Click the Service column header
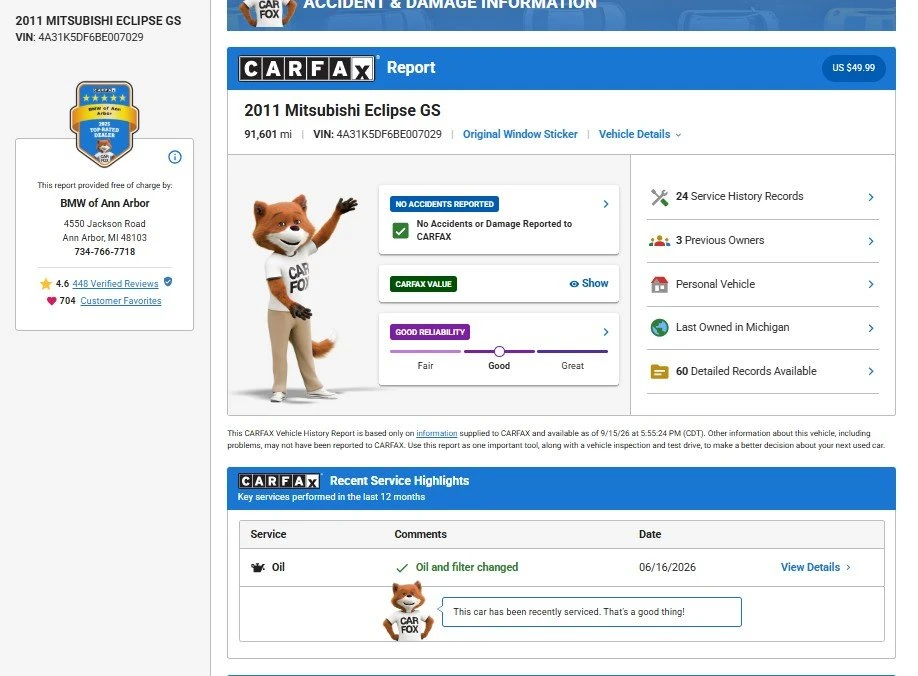918x676 pixels. [268, 534]
